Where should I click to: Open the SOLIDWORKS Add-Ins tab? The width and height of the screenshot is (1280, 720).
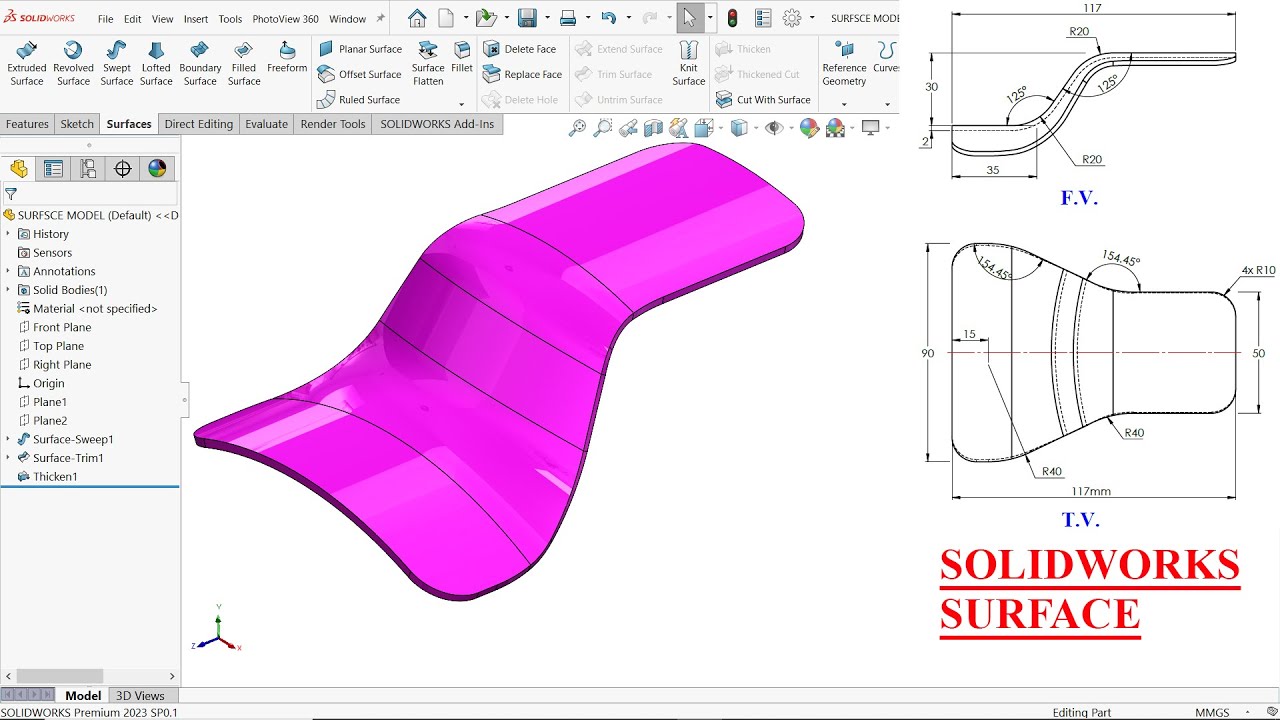[437, 124]
